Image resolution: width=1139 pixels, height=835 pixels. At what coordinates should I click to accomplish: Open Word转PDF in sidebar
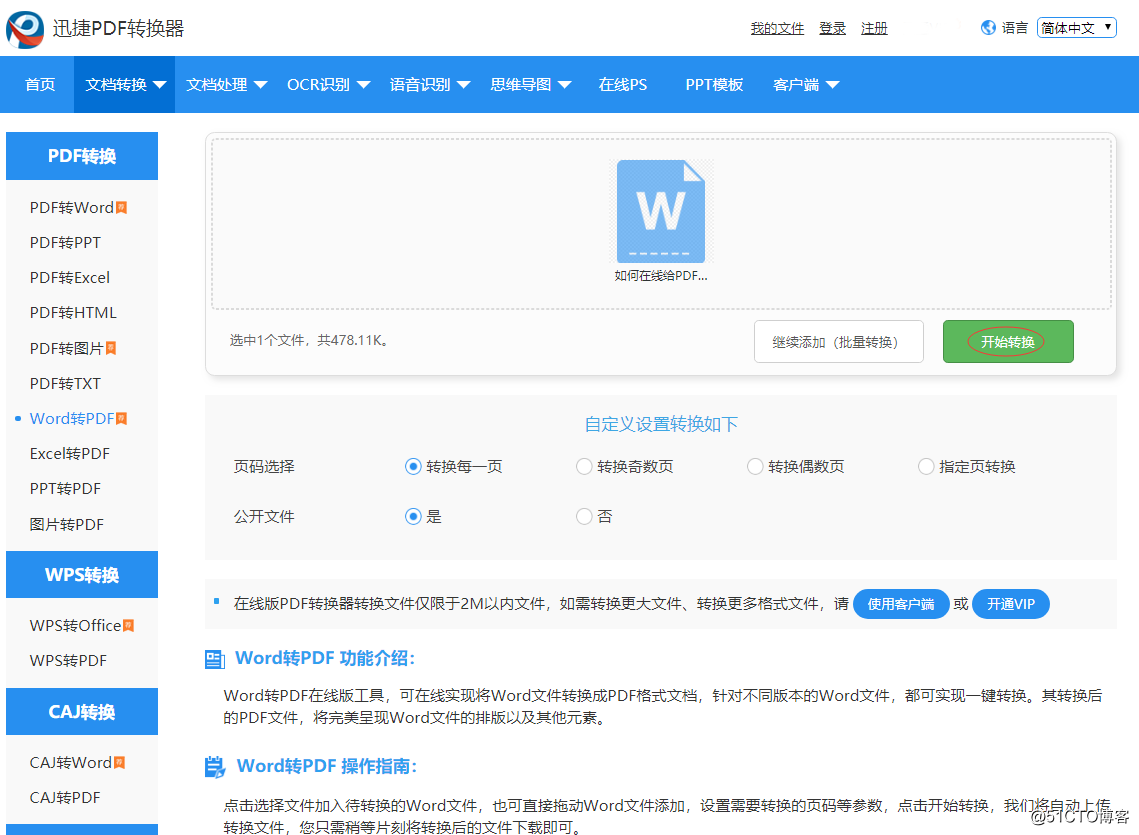pos(72,419)
